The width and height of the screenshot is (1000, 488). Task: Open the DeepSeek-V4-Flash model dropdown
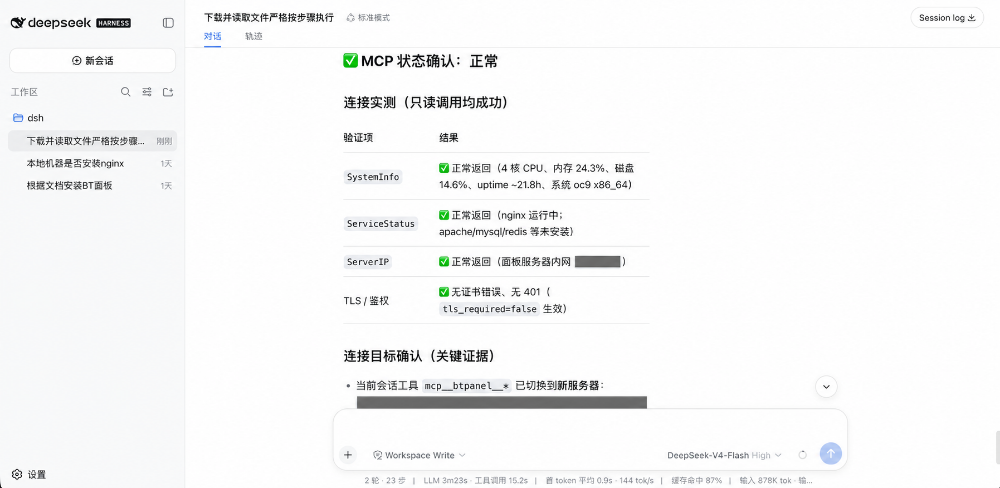(x=724, y=455)
